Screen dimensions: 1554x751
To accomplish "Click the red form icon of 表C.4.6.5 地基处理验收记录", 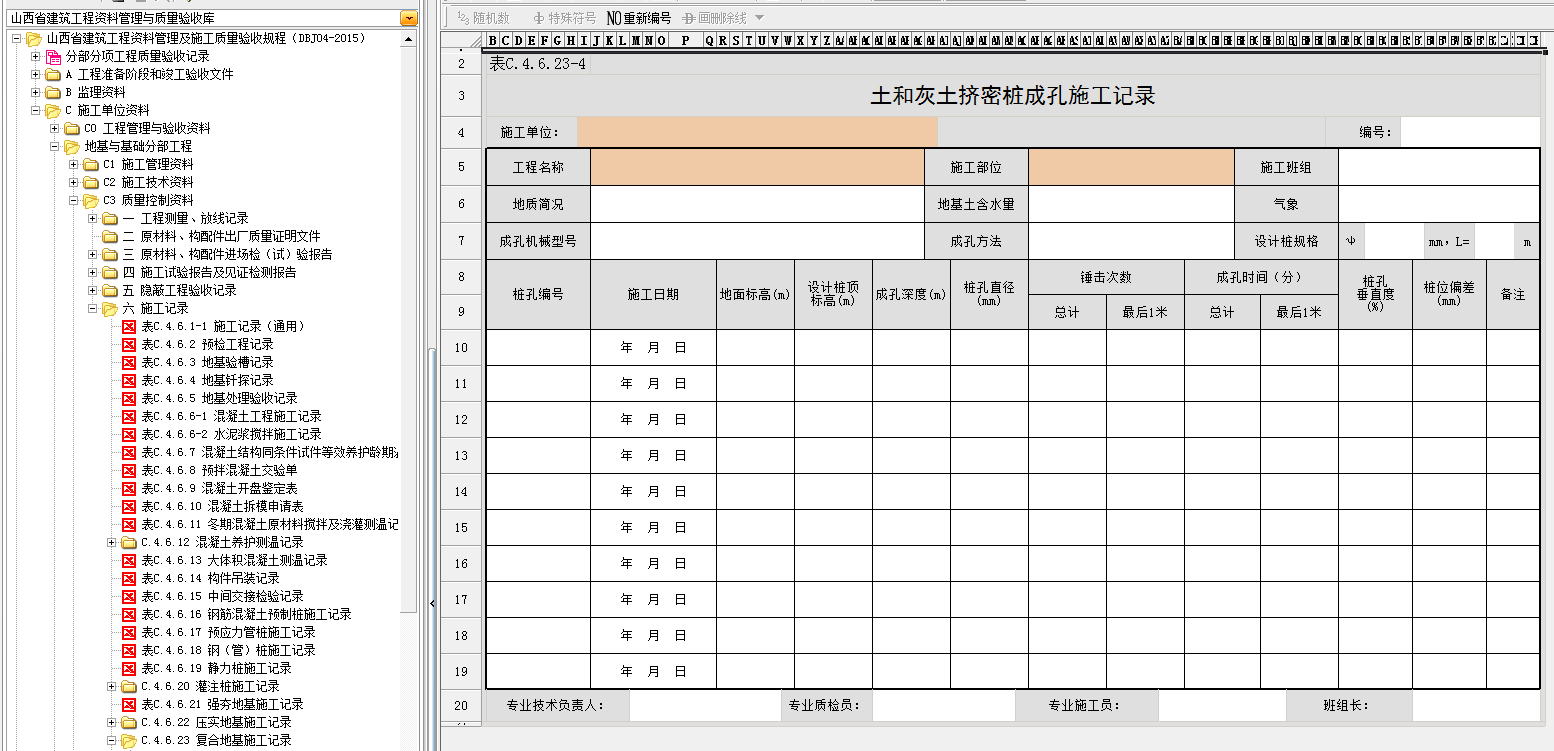I will 129,398.
